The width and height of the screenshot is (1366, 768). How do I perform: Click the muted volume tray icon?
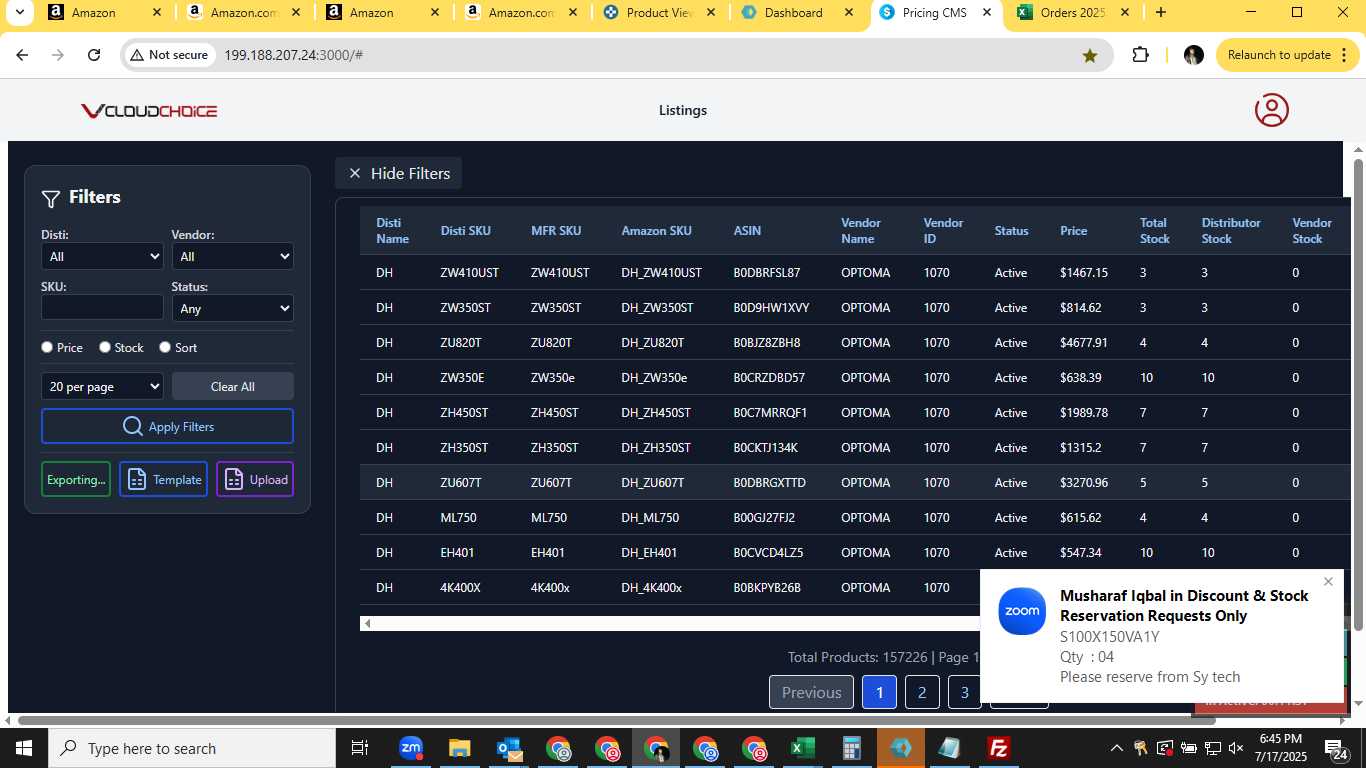click(x=1237, y=748)
